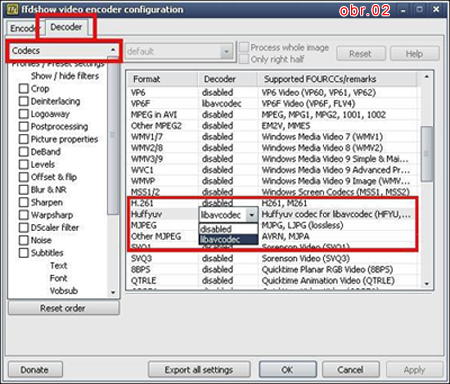Enable the Blur & NR checkbox
Screen dimensions: 450x384
[x=24, y=190]
